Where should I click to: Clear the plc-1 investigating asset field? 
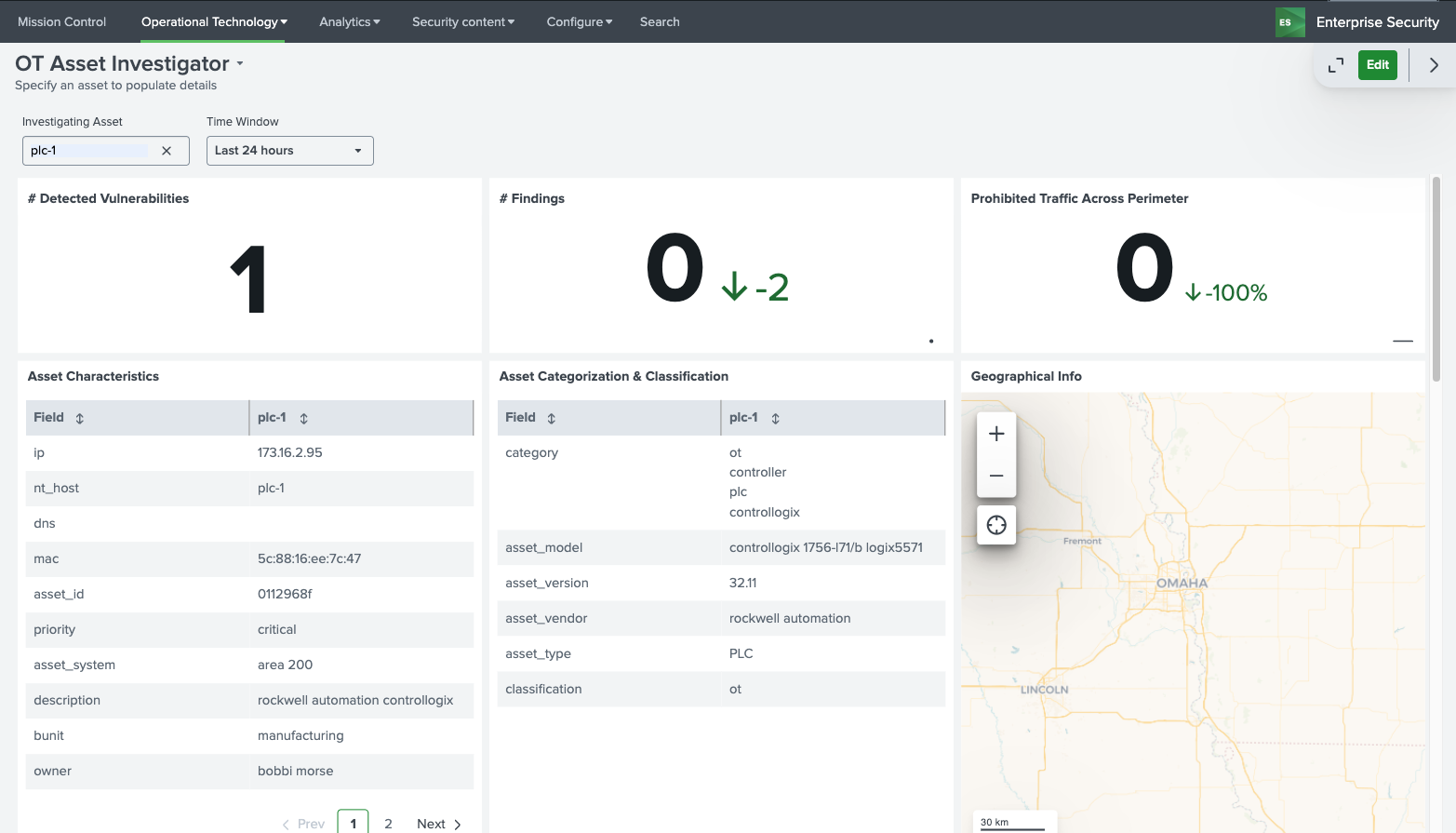coord(167,151)
